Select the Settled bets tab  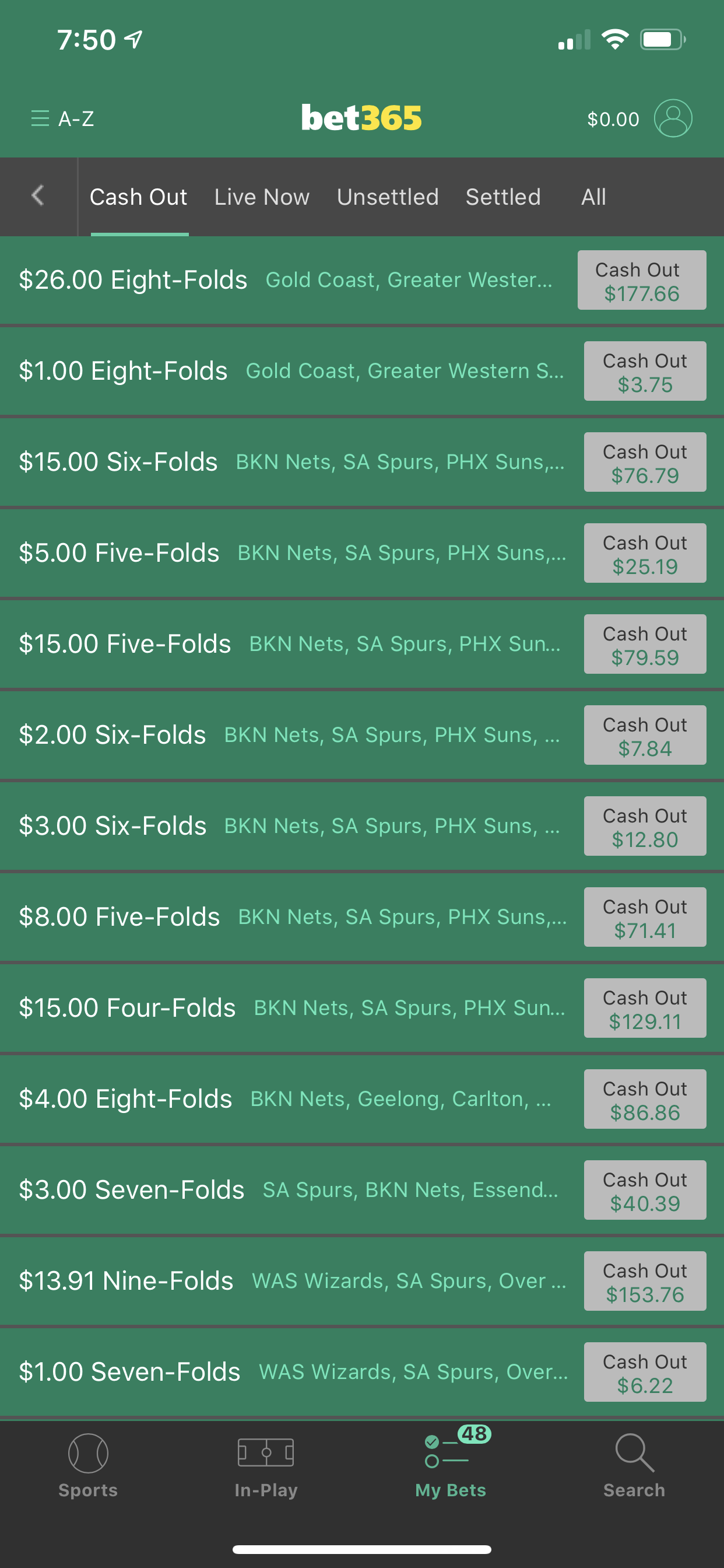click(x=502, y=197)
